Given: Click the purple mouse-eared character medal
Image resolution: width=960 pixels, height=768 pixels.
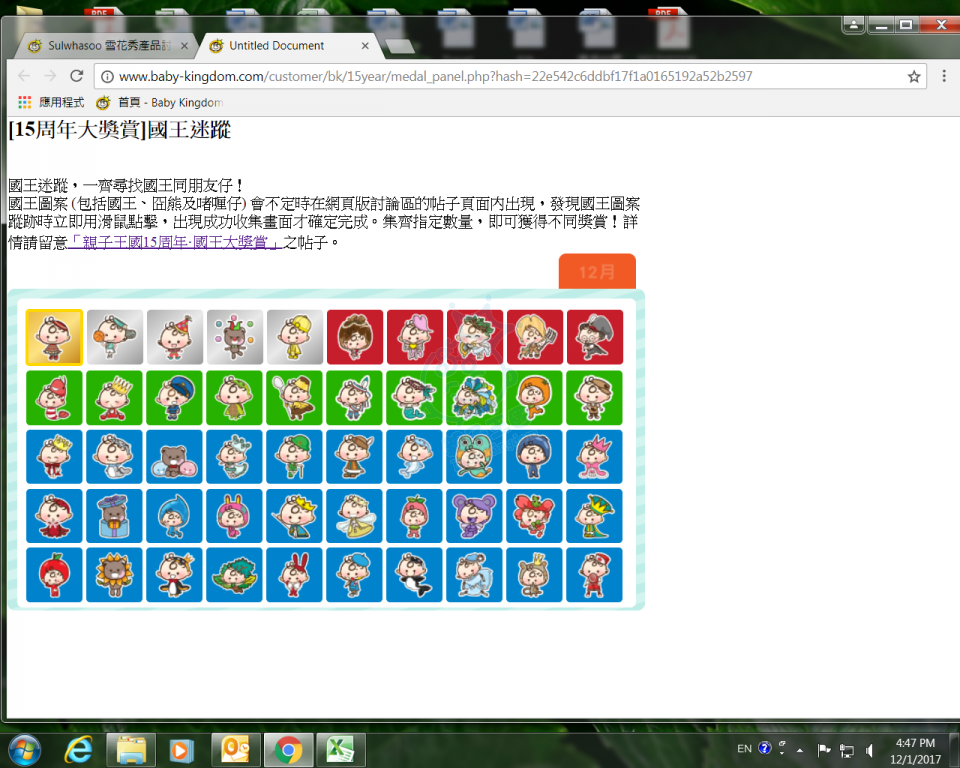Looking at the screenshot, I should point(474,516).
